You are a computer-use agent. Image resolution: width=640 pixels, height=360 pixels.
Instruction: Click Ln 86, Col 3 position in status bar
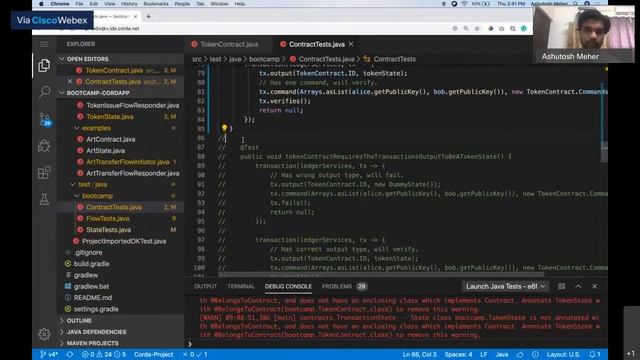point(419,354)
